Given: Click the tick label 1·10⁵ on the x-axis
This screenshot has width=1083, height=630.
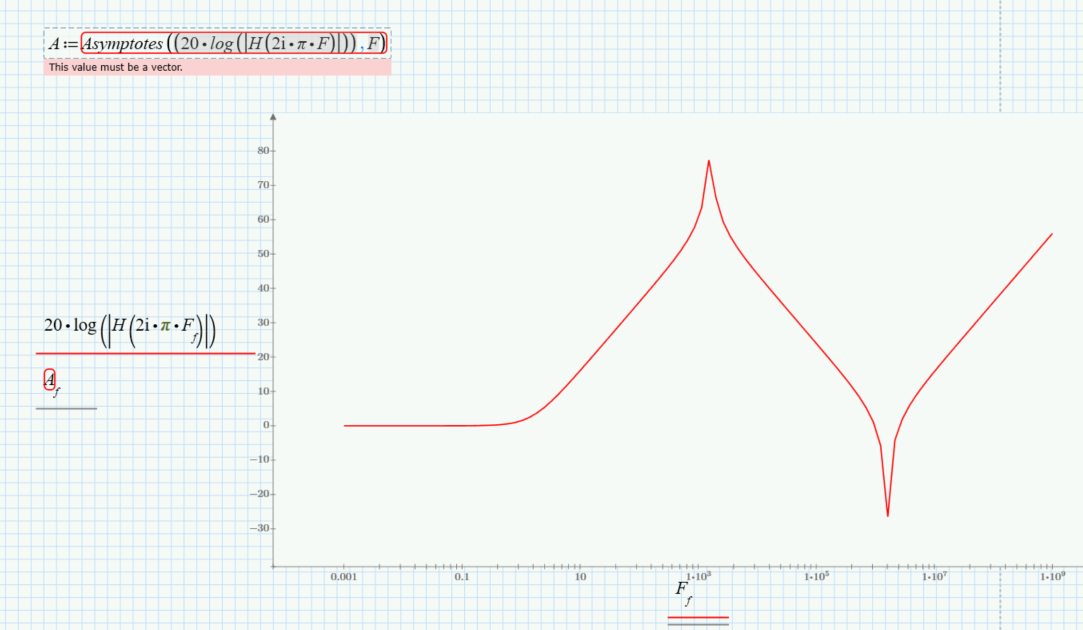Looking at the screenshot, I should pyautogui.click(x=814, y=577).
